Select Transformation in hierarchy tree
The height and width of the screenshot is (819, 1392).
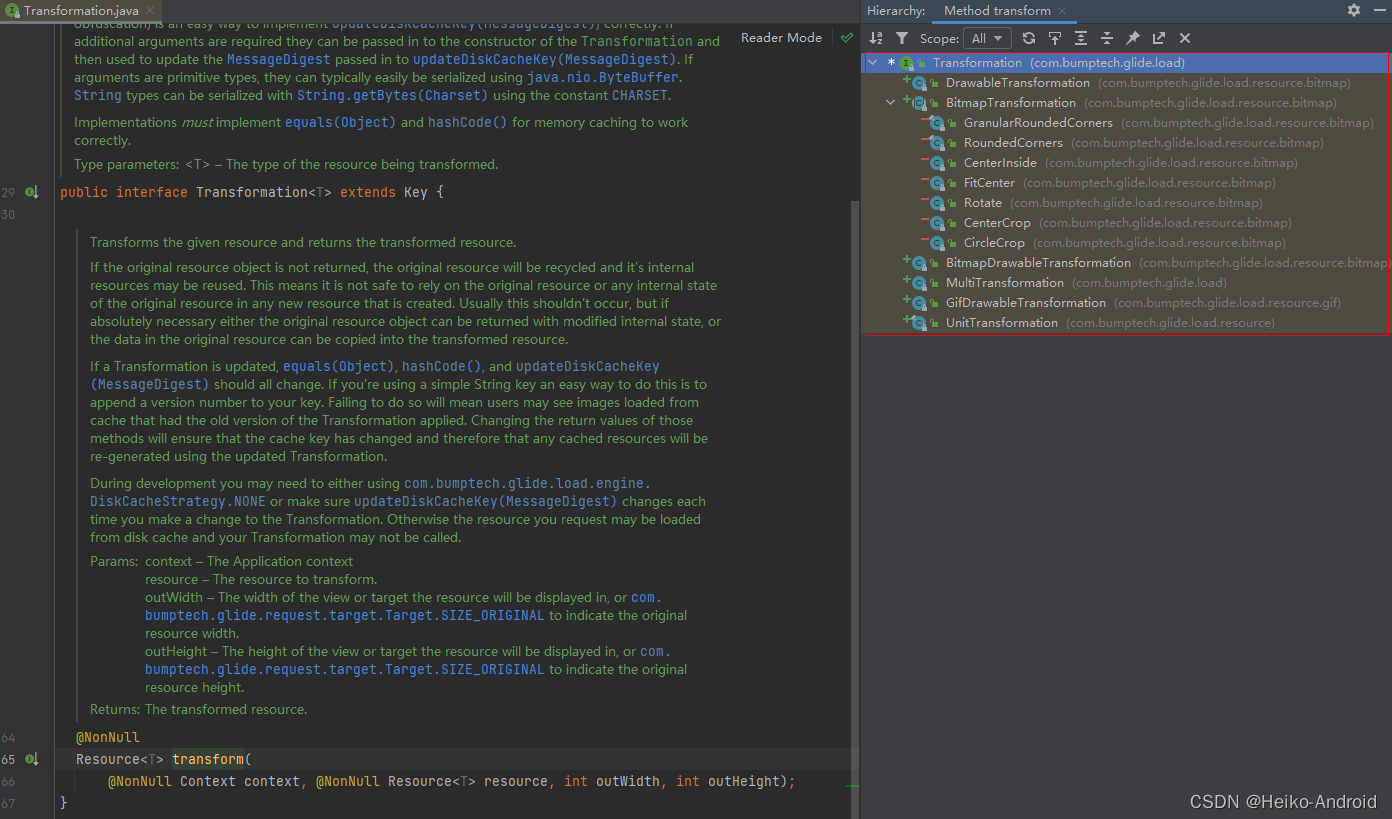[x=1125, y=62]
